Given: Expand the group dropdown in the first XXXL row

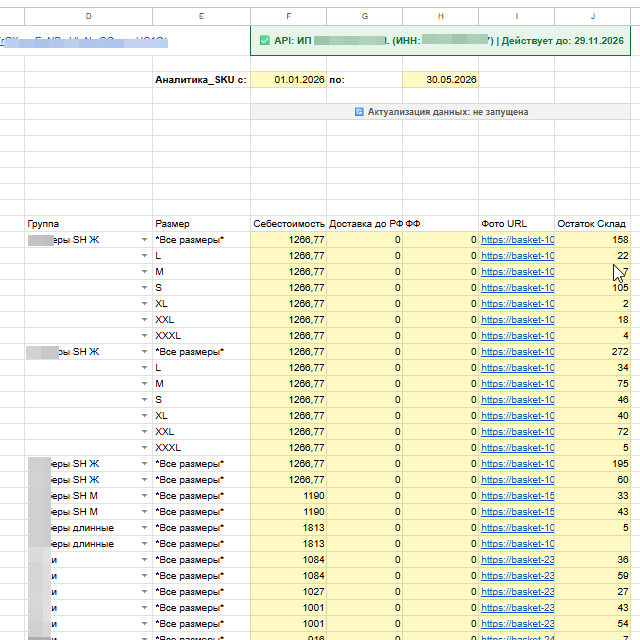Looking at the screenshot, I should pyautogui.click(x=144, y=336).
